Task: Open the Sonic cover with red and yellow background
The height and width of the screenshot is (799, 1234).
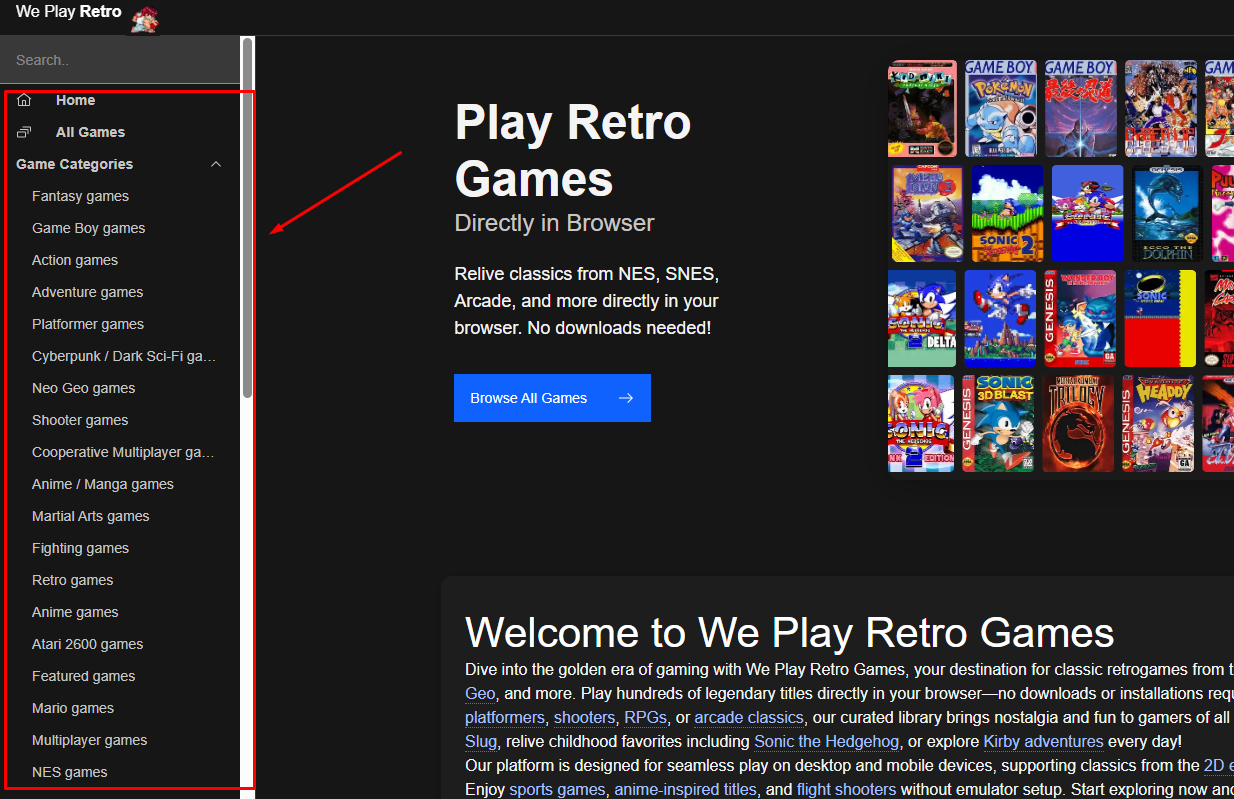Action: point(1160,319)
